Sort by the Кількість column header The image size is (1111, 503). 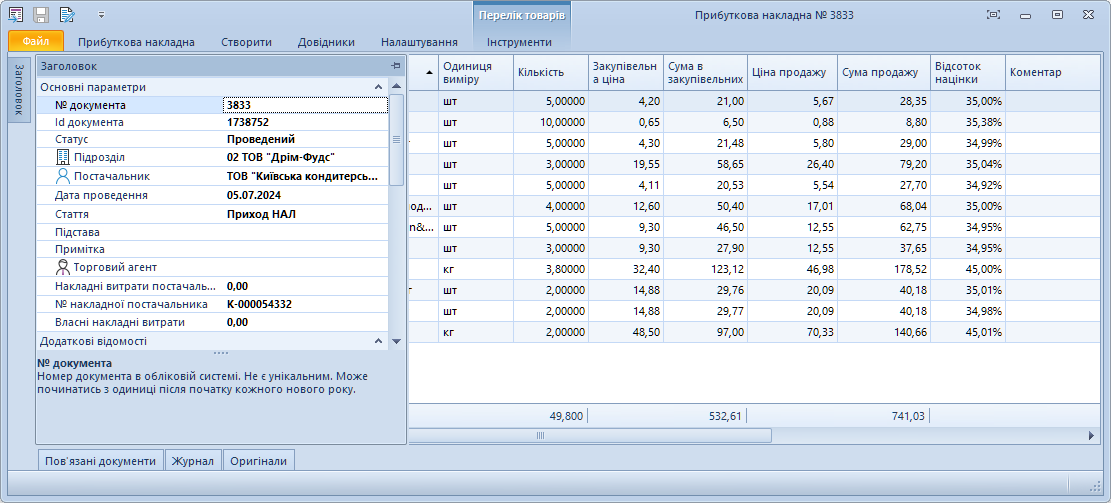coord(550,72)
